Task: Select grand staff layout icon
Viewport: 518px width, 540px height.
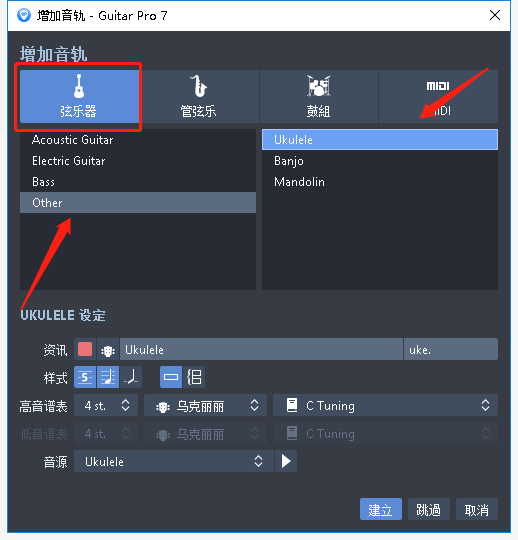Action: point(194,377)
